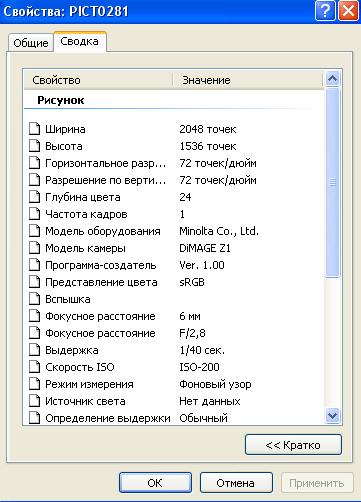
Task: Close the PICT0281 properties dialog
Action: pos(348,11)
